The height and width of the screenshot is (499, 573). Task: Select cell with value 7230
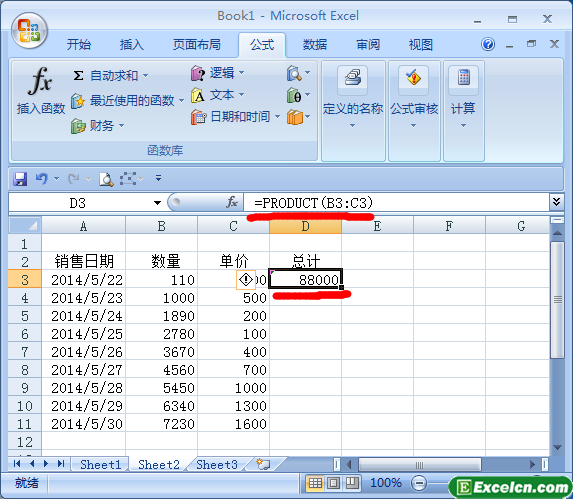(162, 424)
